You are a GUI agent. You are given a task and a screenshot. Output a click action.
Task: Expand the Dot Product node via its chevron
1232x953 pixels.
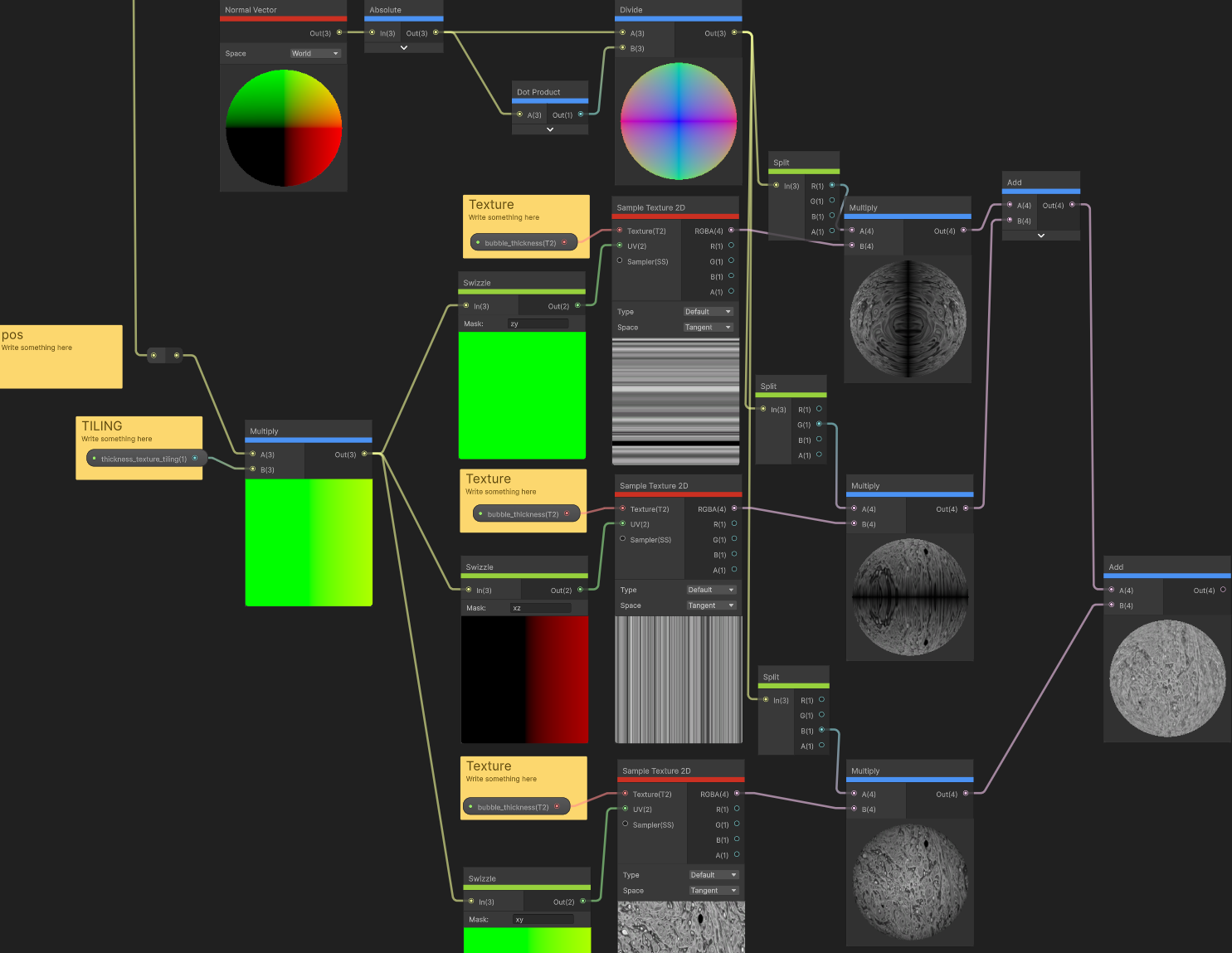(549, 128)
